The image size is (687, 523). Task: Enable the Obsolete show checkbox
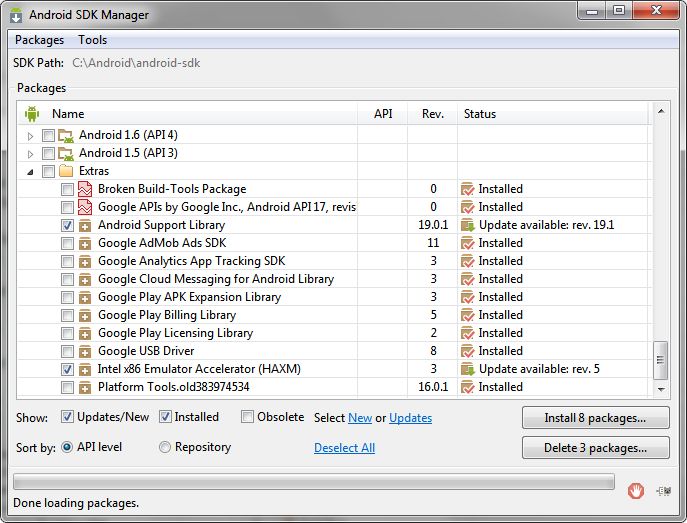[247, 417]
